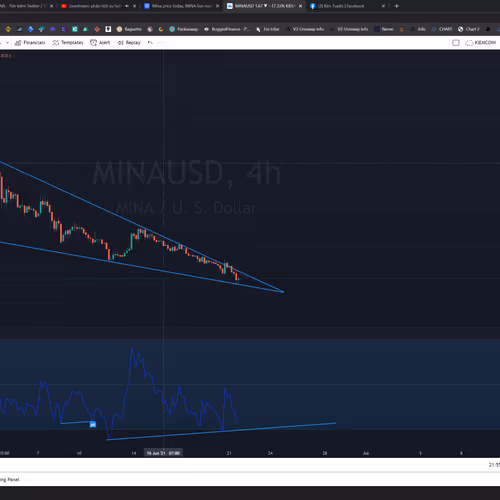
Task: Click the blue marker on the indicator line
Action: (x=93, y=424)
